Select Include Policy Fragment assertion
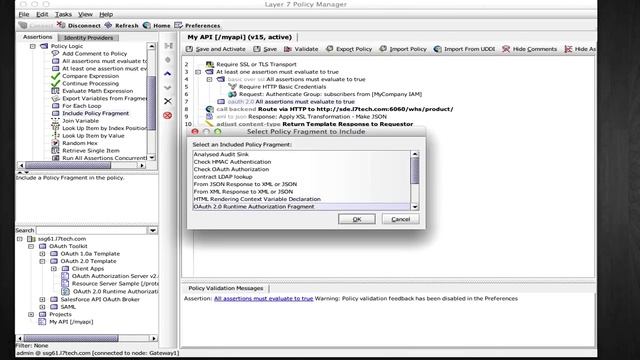 pyautogui.click(x=95, y=113)
